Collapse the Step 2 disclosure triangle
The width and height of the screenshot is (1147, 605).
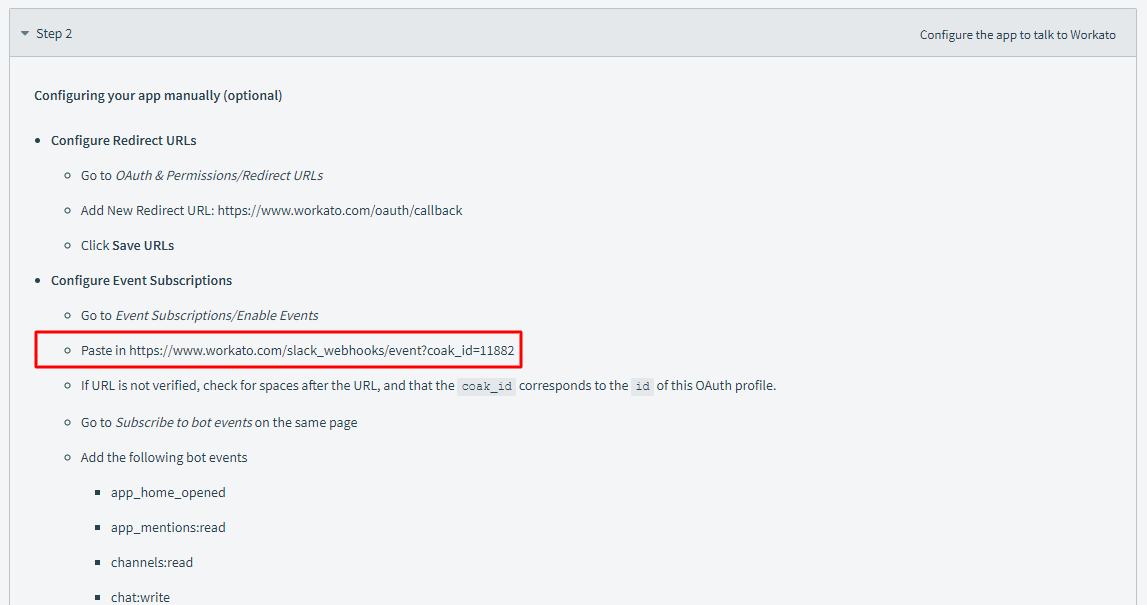(x=25, y=34)
